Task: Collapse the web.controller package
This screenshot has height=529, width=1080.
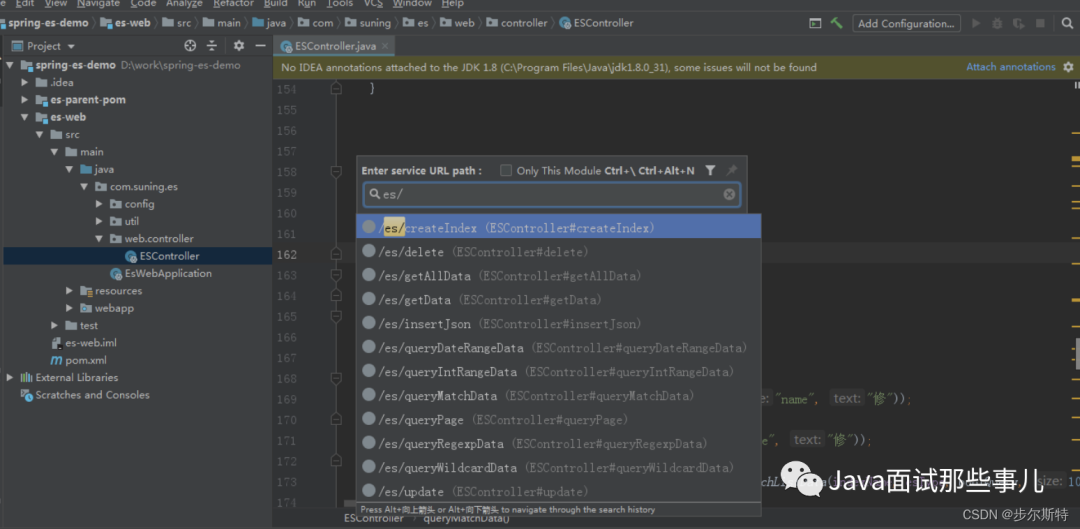Action: 100,239
